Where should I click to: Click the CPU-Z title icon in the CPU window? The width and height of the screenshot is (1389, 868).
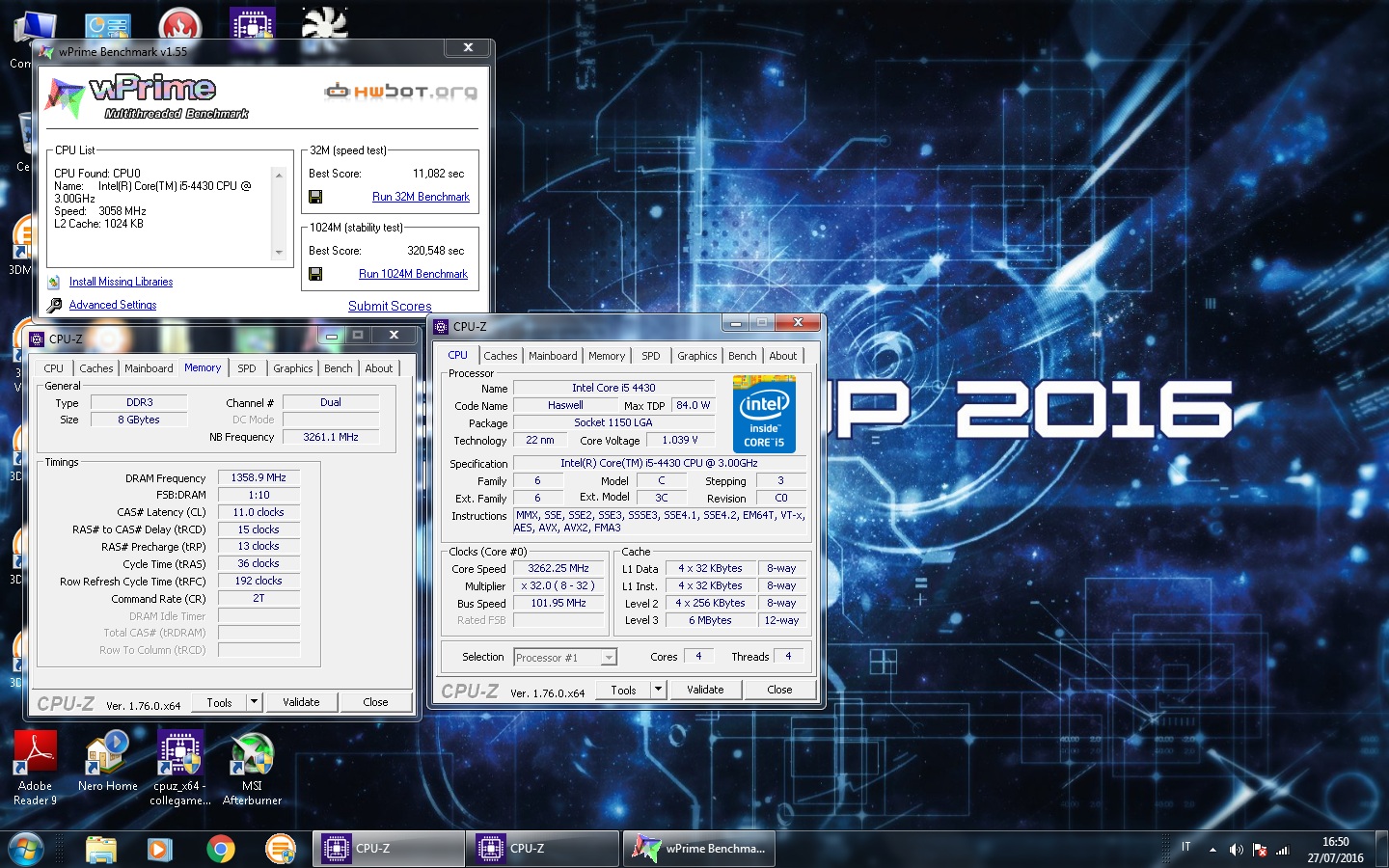click(x=441, y=327)
